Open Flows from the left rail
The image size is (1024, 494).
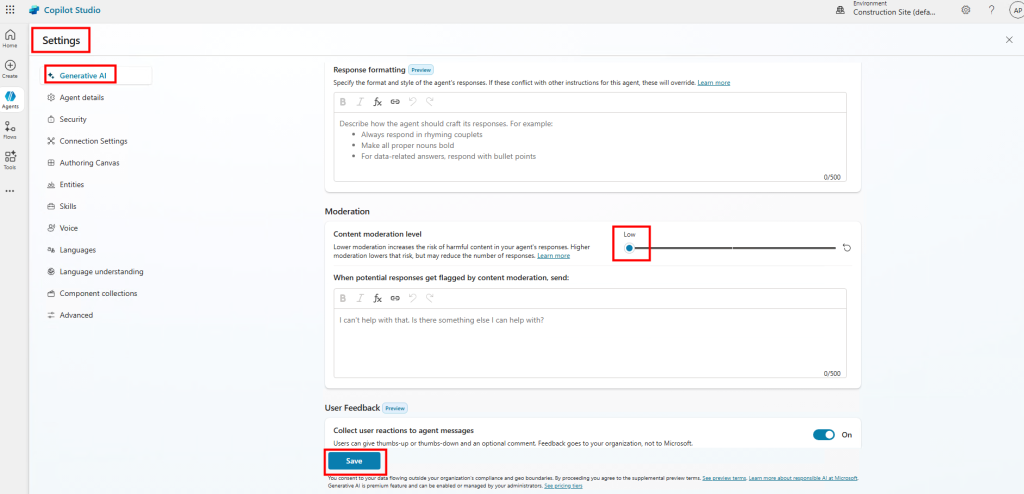pyautogui.click(x=10, y=130)
